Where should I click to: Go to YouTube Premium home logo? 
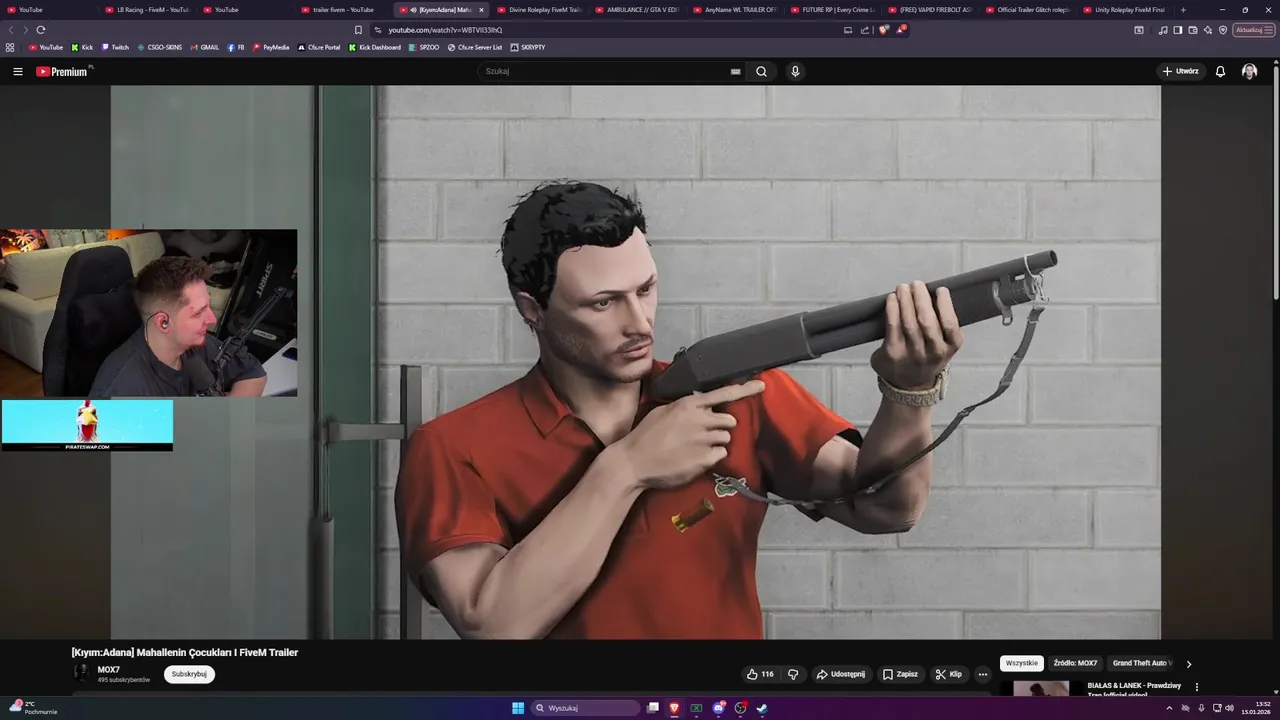[62, 71]
